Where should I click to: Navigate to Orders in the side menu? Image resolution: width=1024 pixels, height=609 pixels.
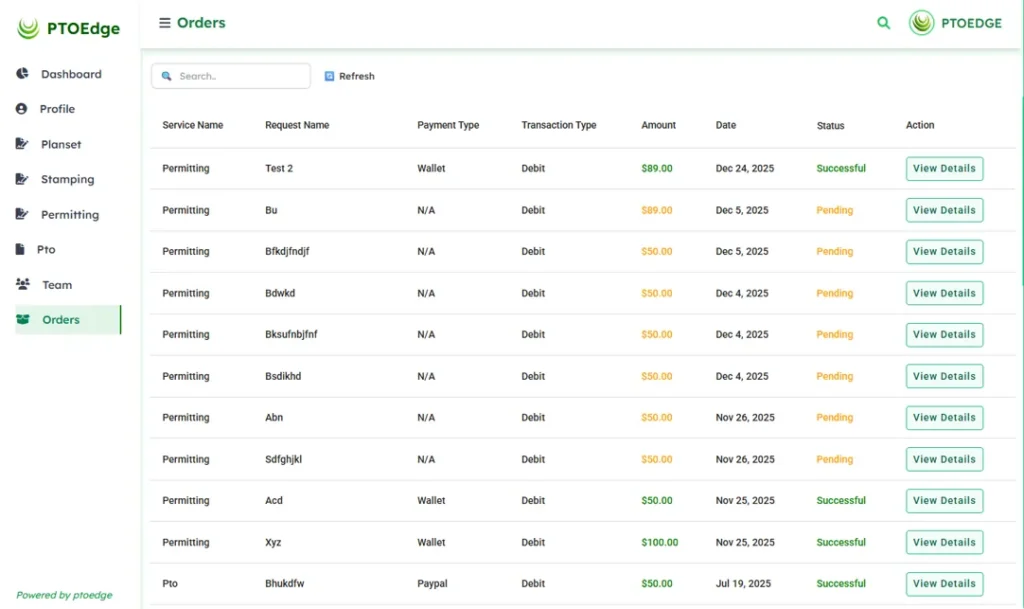pos(60,320)
